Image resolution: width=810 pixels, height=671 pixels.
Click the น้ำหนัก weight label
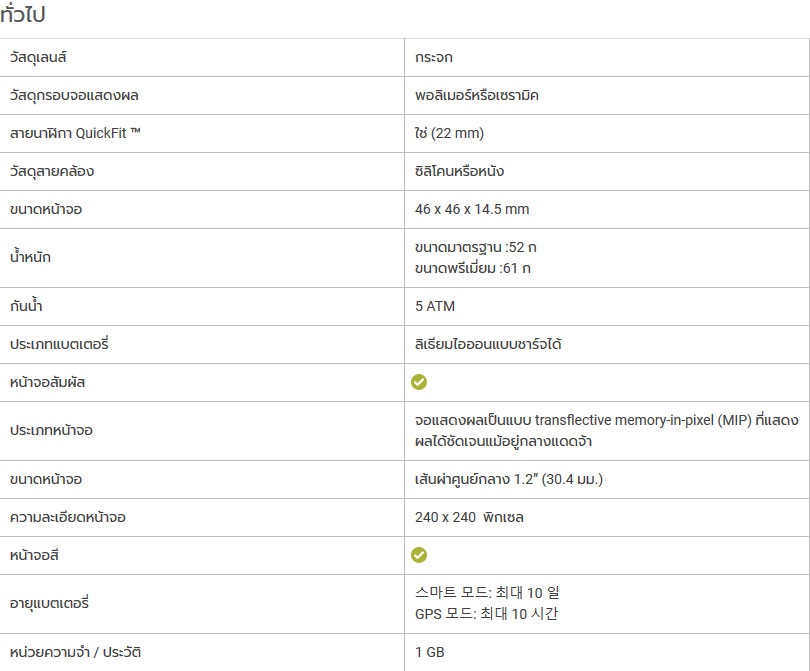click(30, 257)
